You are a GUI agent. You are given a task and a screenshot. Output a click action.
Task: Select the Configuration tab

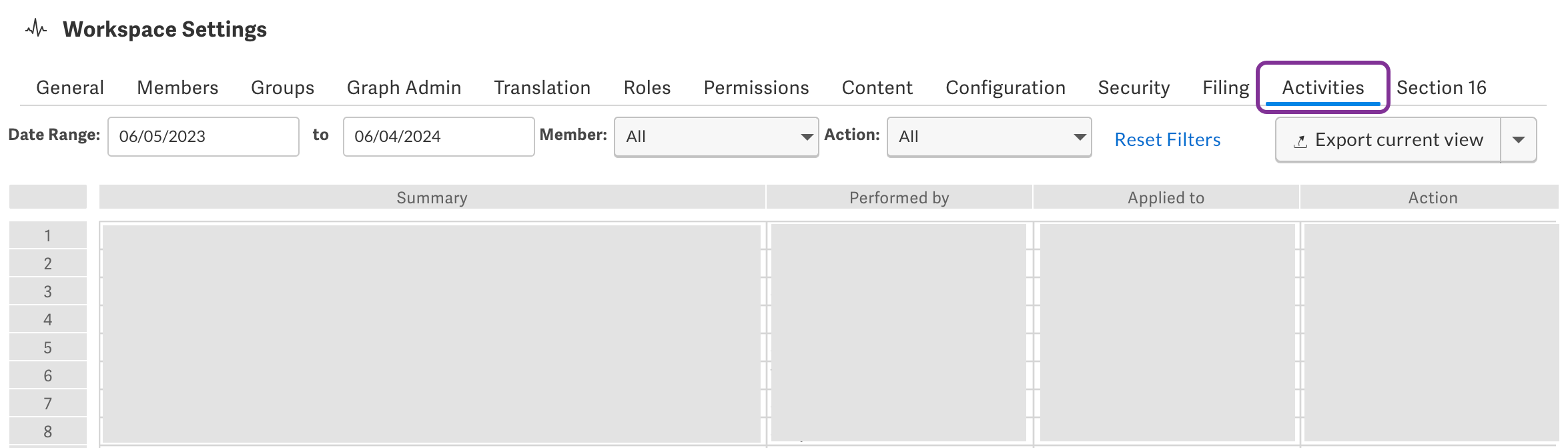(1005, 87)
